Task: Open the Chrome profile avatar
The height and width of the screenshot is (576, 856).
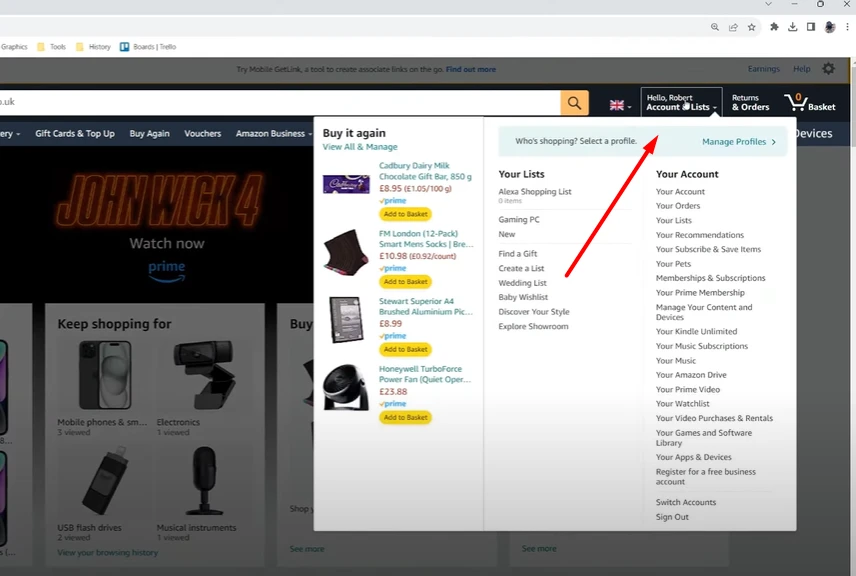Action: click(x=830, y=27)
